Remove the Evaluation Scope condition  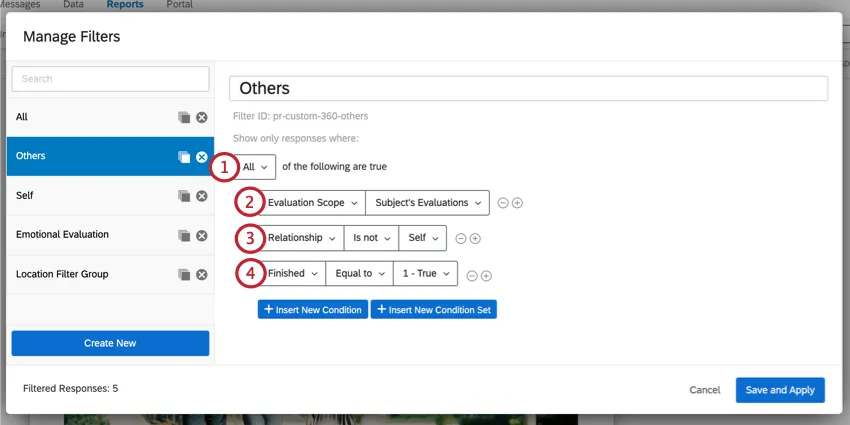(502, 203)
